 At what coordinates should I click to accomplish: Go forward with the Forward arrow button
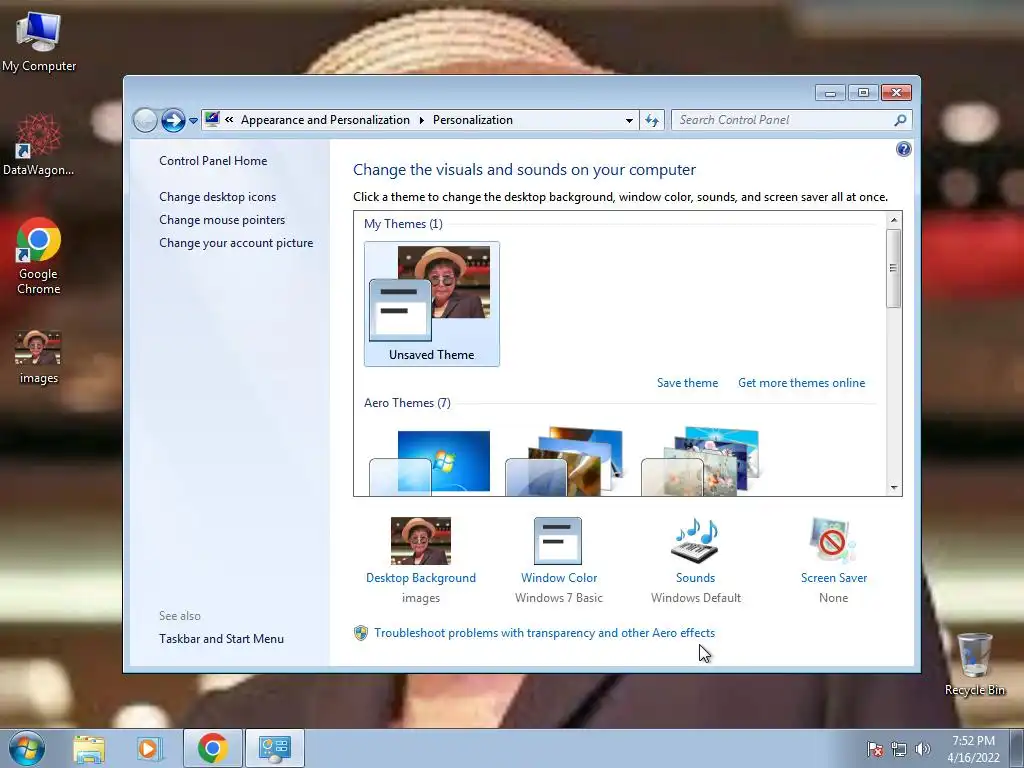coord(173,120)
